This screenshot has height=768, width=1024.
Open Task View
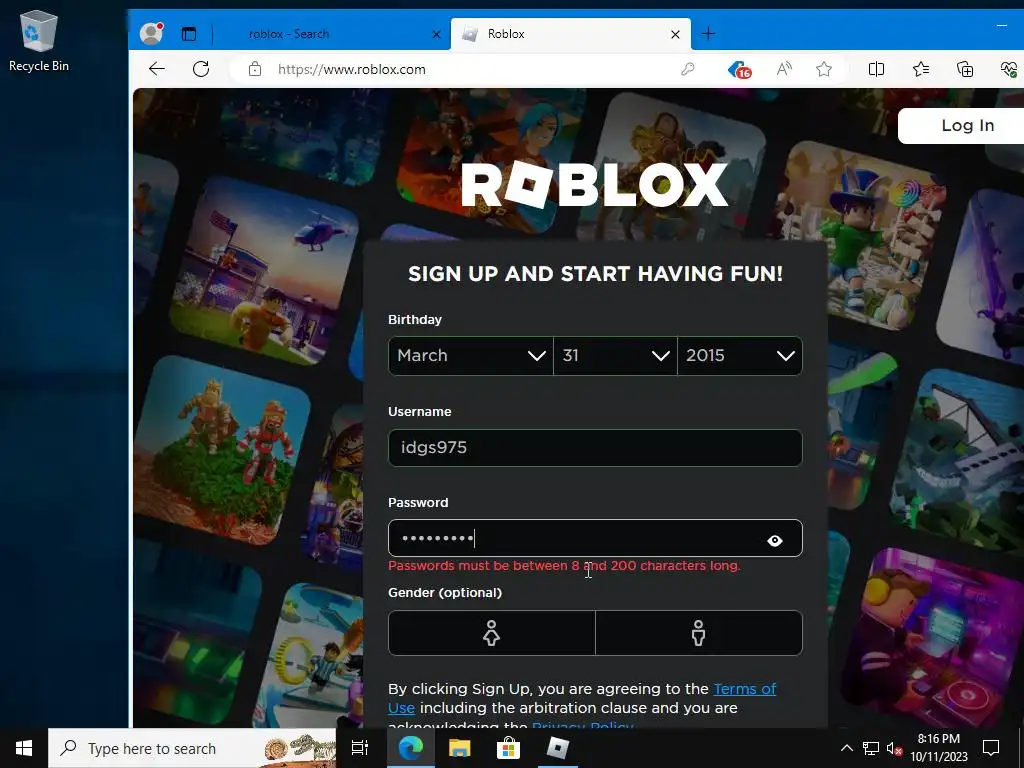tap(360, 748)
